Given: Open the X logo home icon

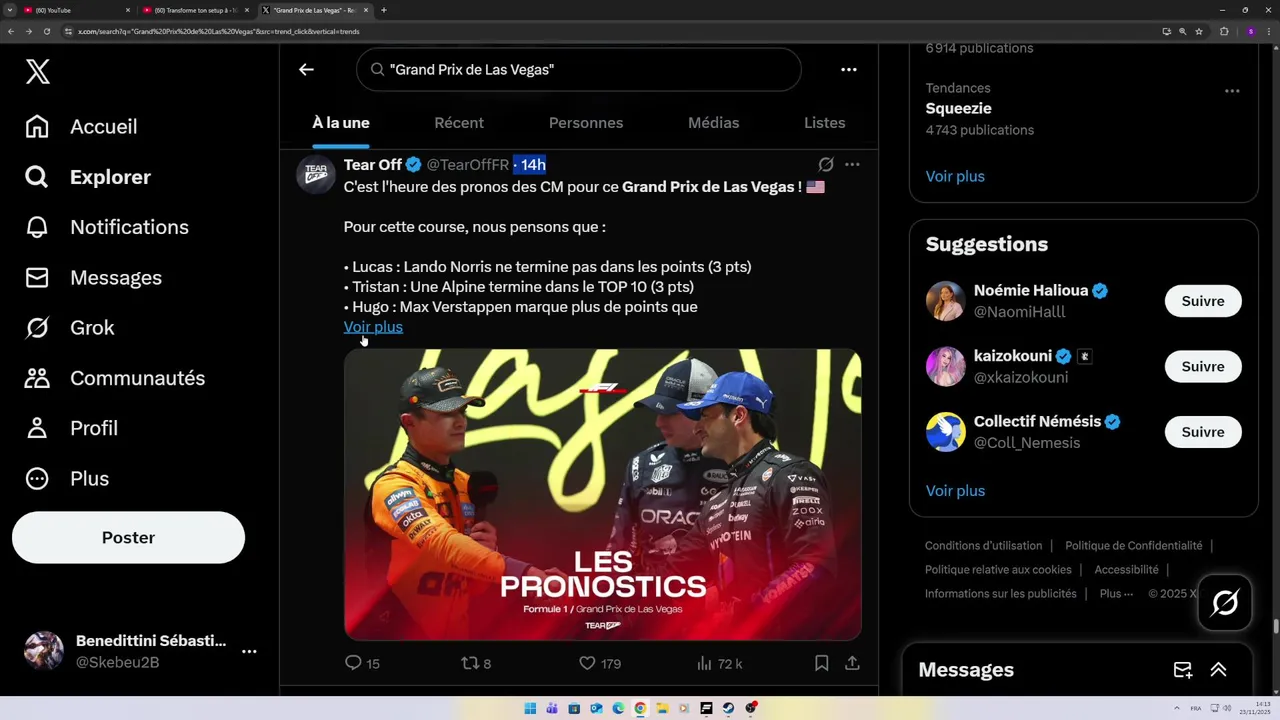Looking at the screenshot, I should pyautogui.click(x=38, y=71).
